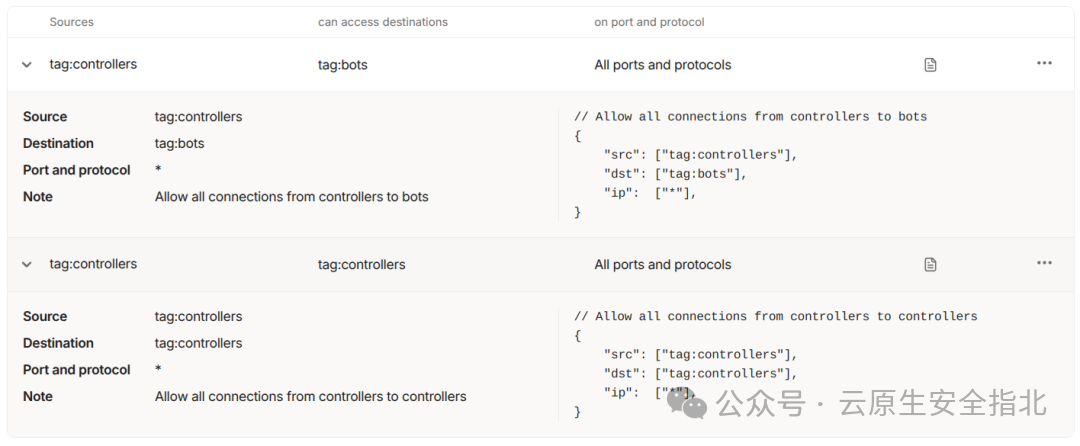Click the note text ending "controllers to controllers"
The height and width of the screenshot is (446, 1080).
(x=310, y=397)
